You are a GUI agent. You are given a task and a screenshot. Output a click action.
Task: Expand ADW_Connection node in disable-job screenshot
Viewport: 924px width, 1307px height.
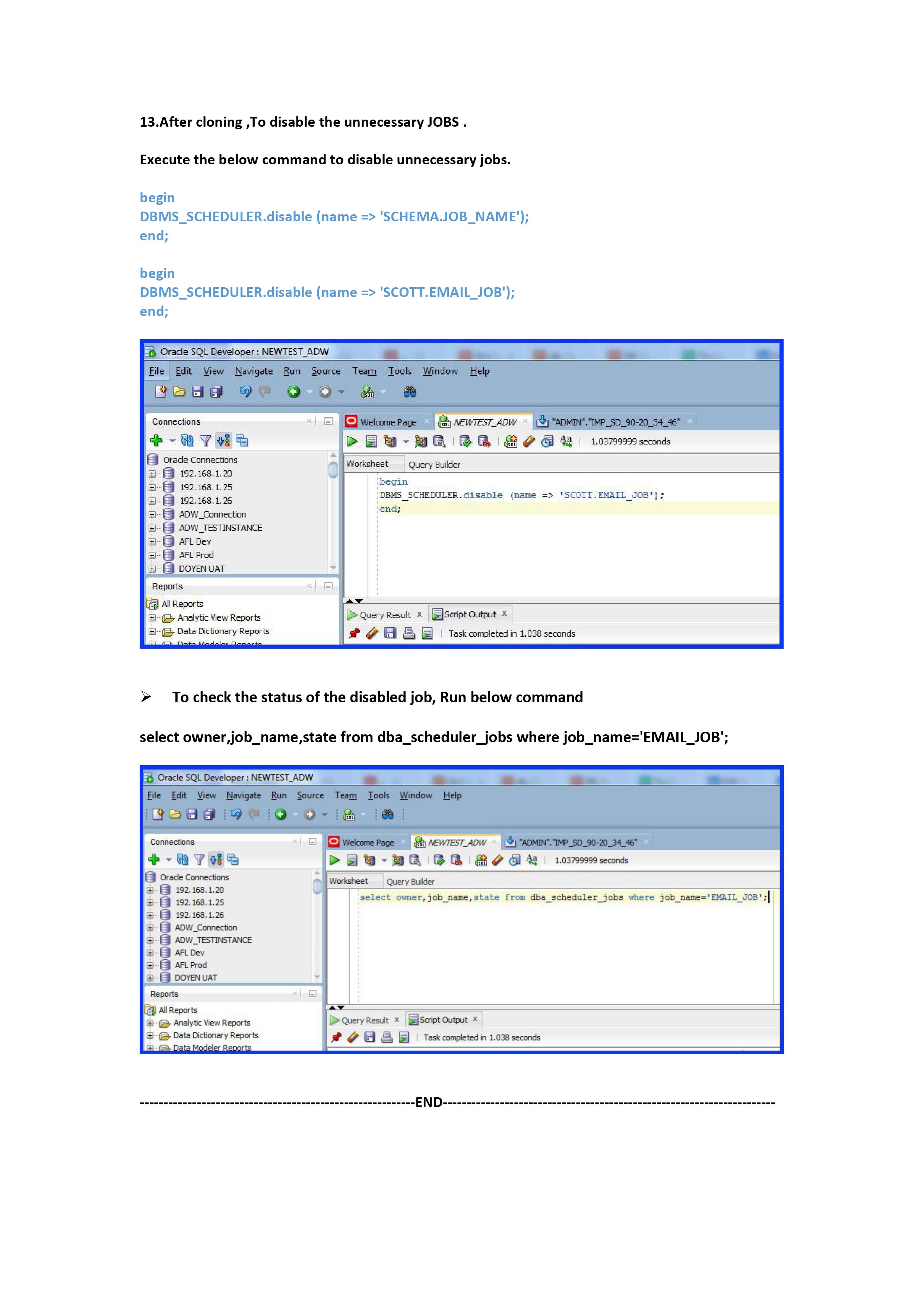click(x=152, y=515)
